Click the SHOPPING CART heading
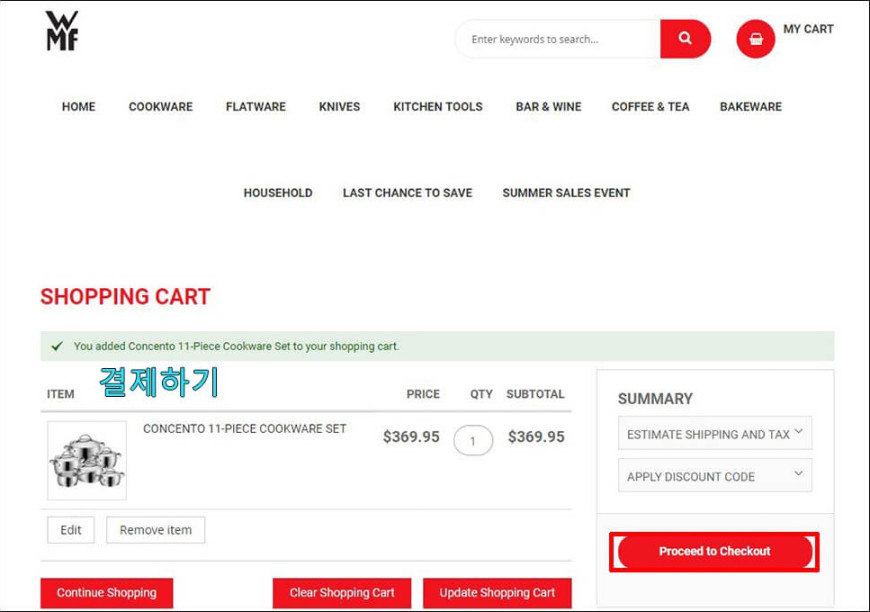The height and width of the screenshot is (612, 870). tap(125, 297)
